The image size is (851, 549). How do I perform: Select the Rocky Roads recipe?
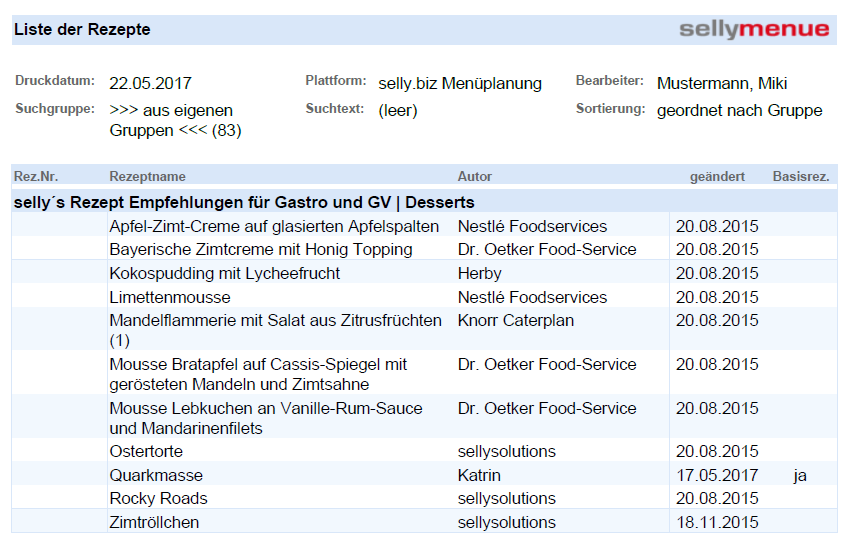coord(159,498)
